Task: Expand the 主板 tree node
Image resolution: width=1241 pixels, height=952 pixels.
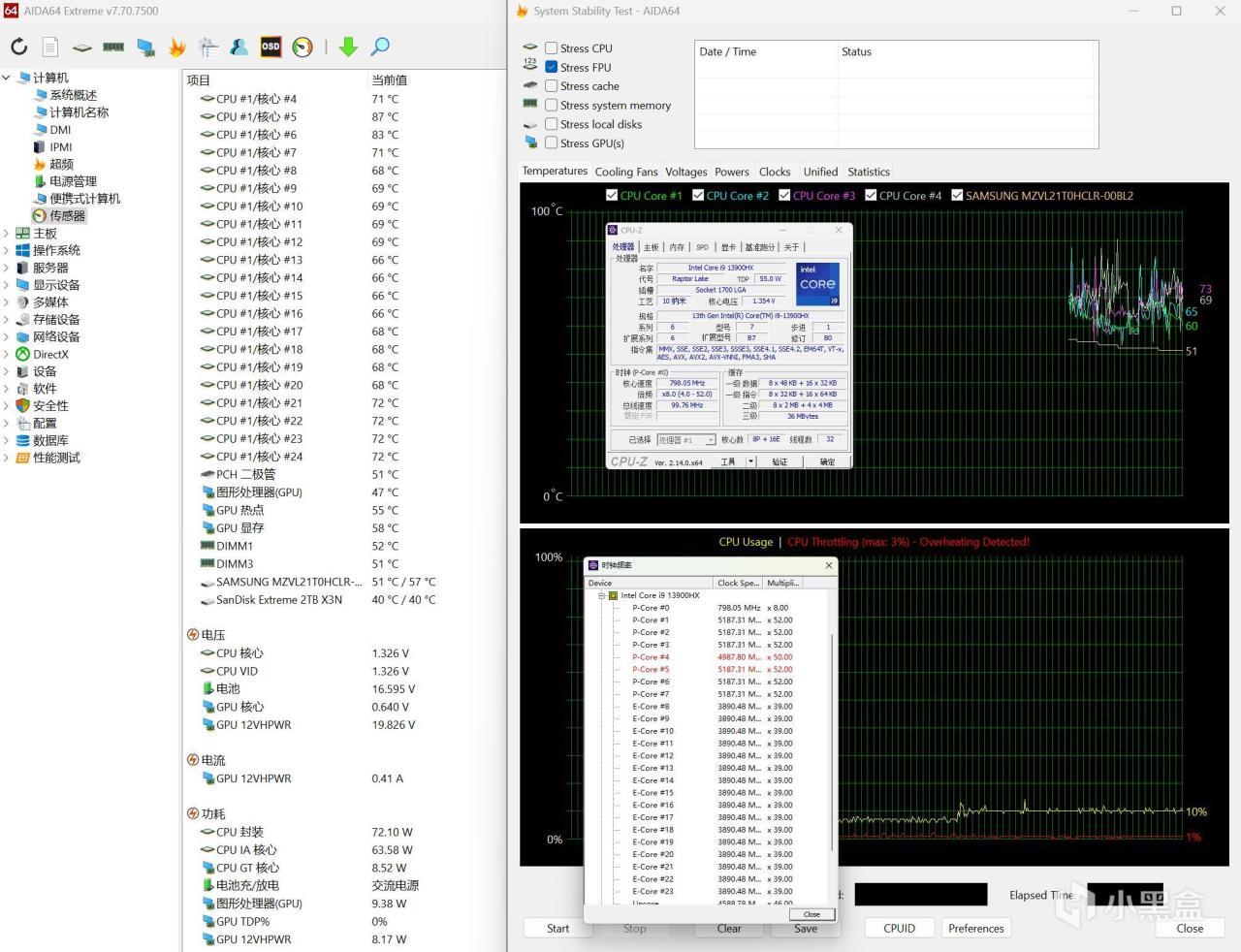Action: [7, 234]
